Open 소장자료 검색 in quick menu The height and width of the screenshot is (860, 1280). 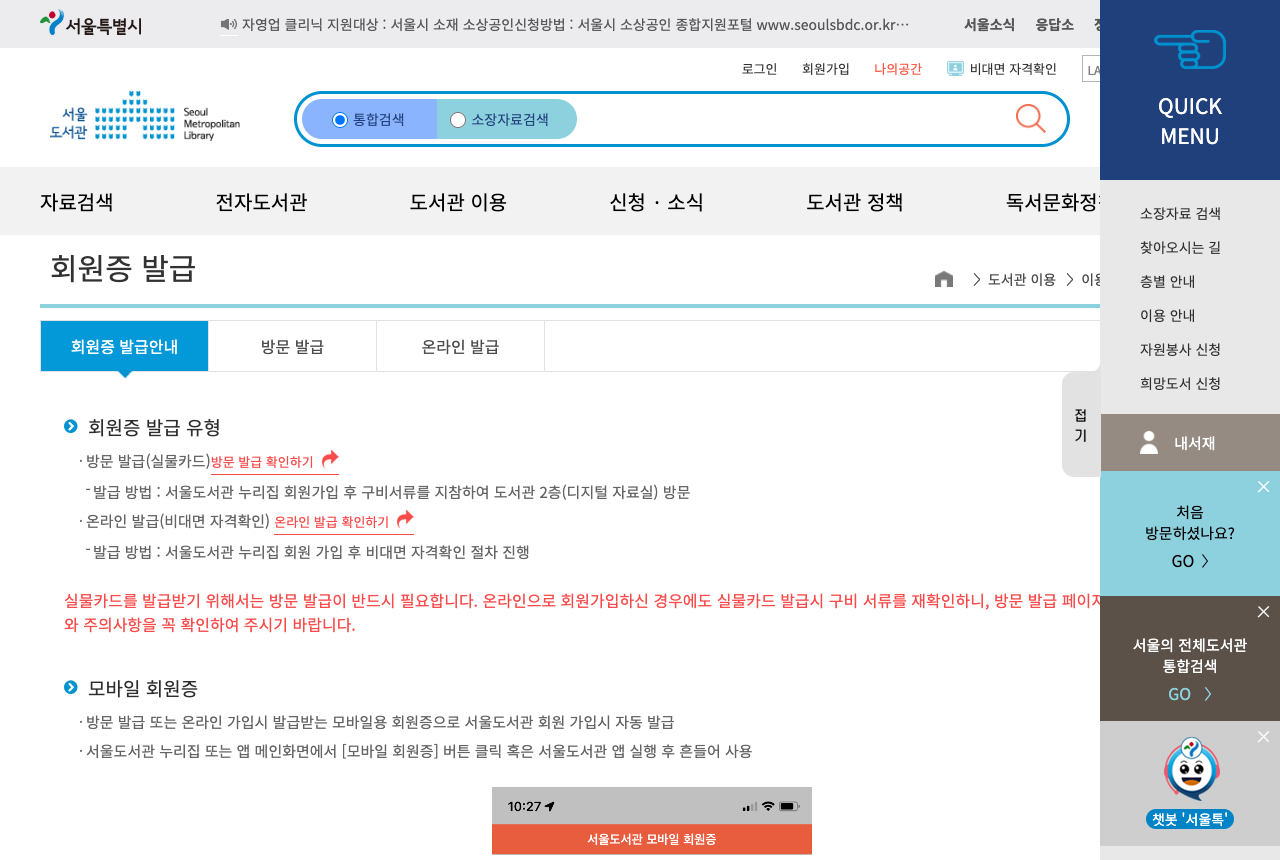[1180, 213]
